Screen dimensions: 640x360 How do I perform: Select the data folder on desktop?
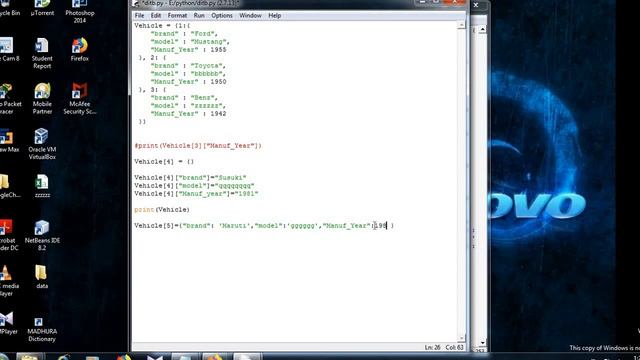pos(42,277)
